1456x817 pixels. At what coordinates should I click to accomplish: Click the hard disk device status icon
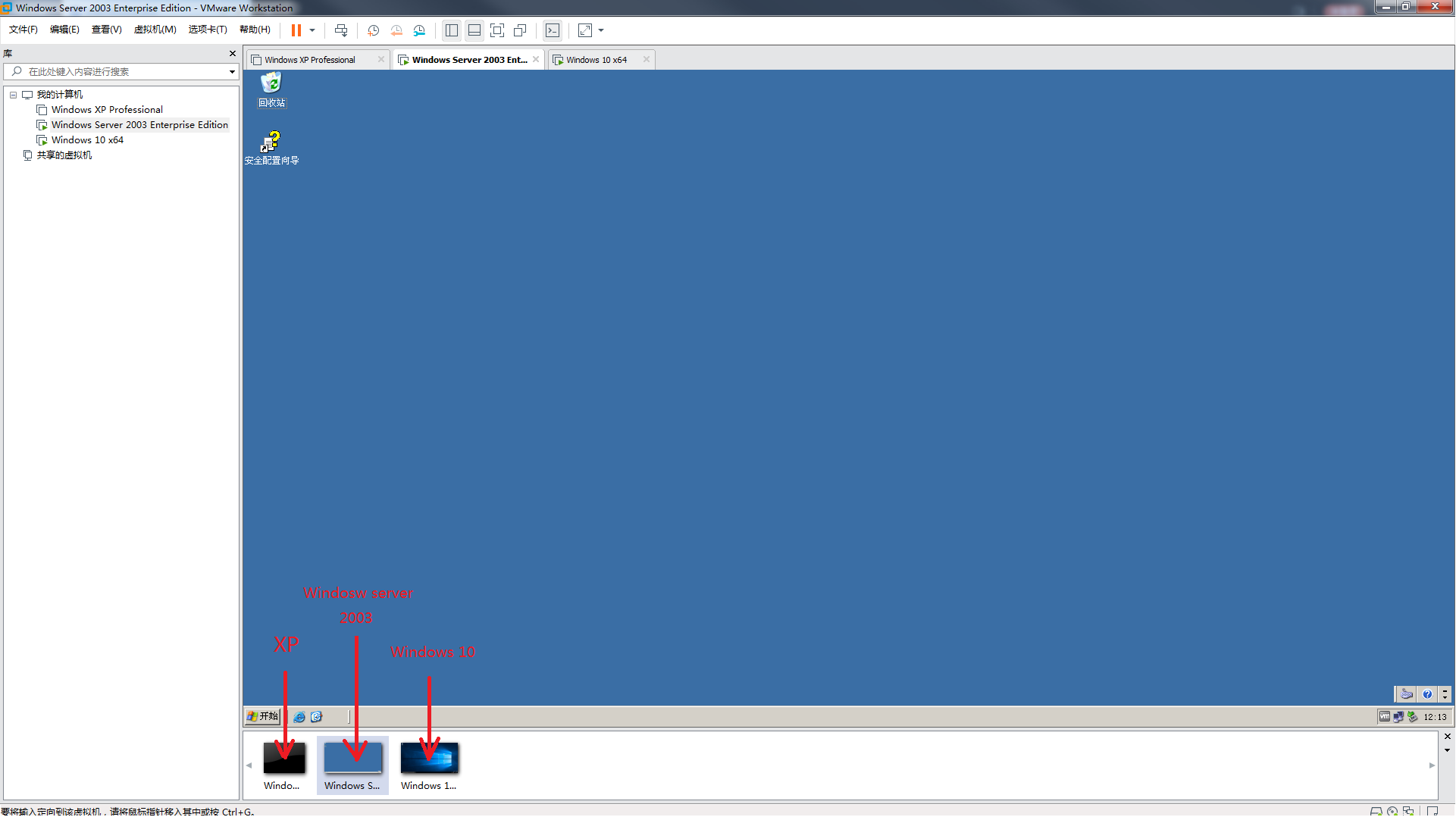coord(1376,811)
